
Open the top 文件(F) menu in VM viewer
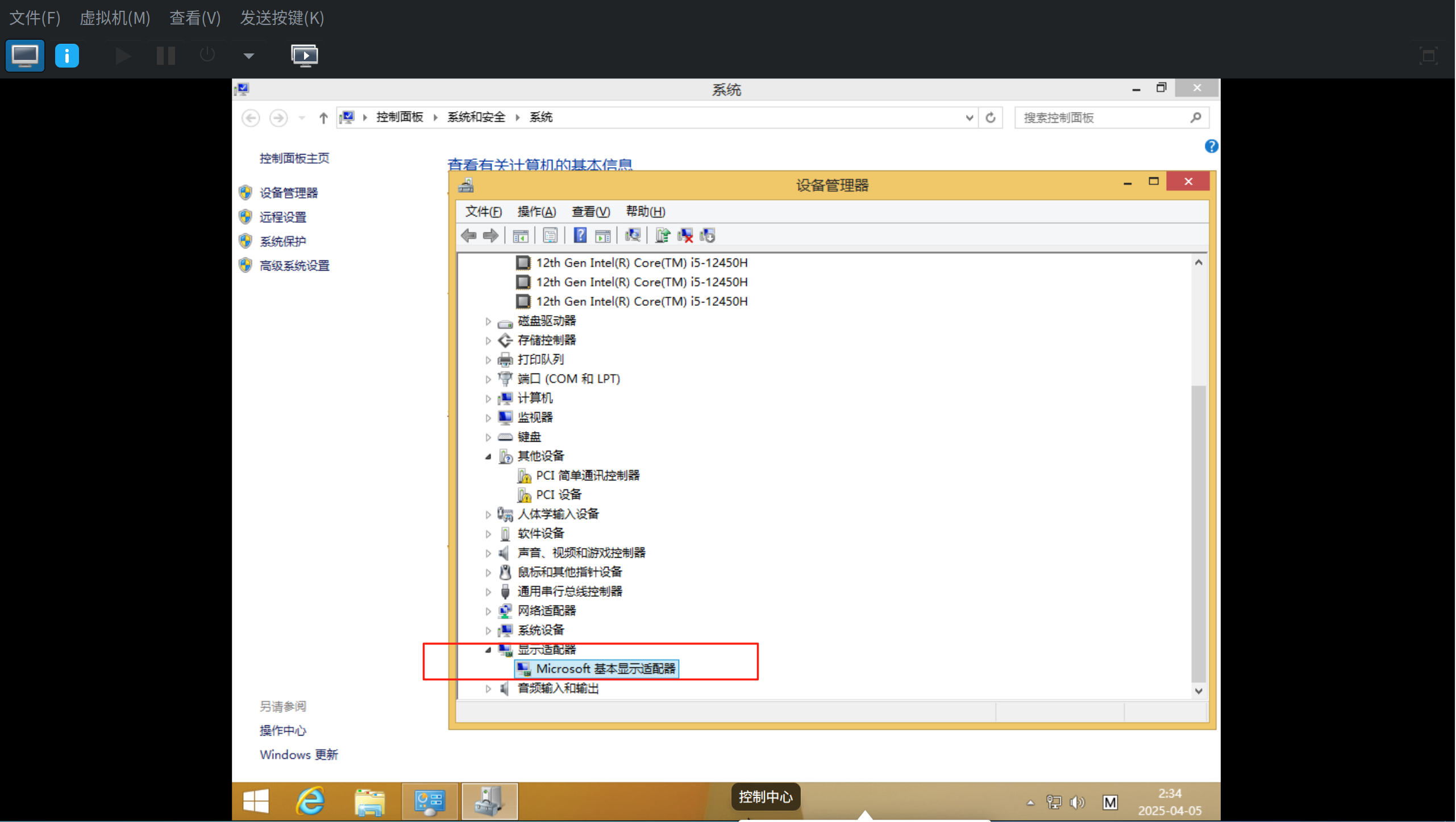35,18
